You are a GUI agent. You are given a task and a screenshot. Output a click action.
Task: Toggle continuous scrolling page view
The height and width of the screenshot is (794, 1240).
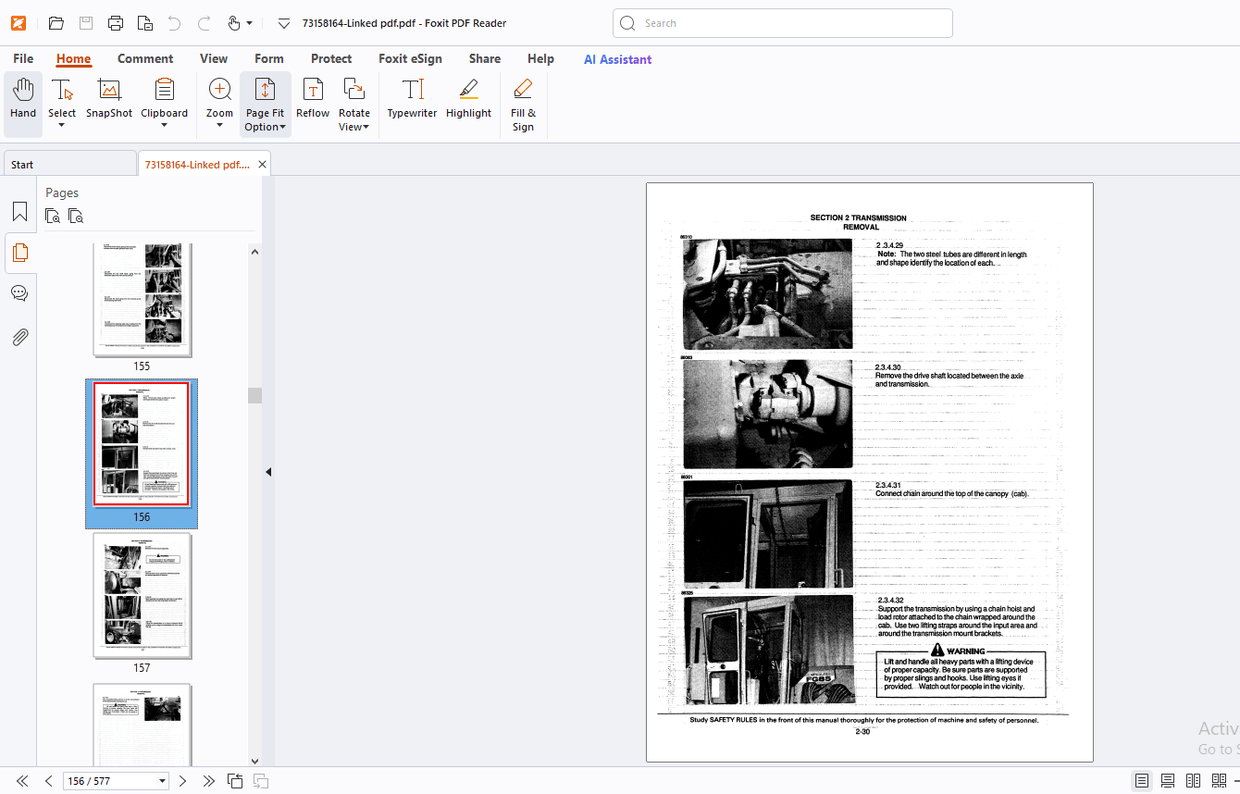point(1167,781)
